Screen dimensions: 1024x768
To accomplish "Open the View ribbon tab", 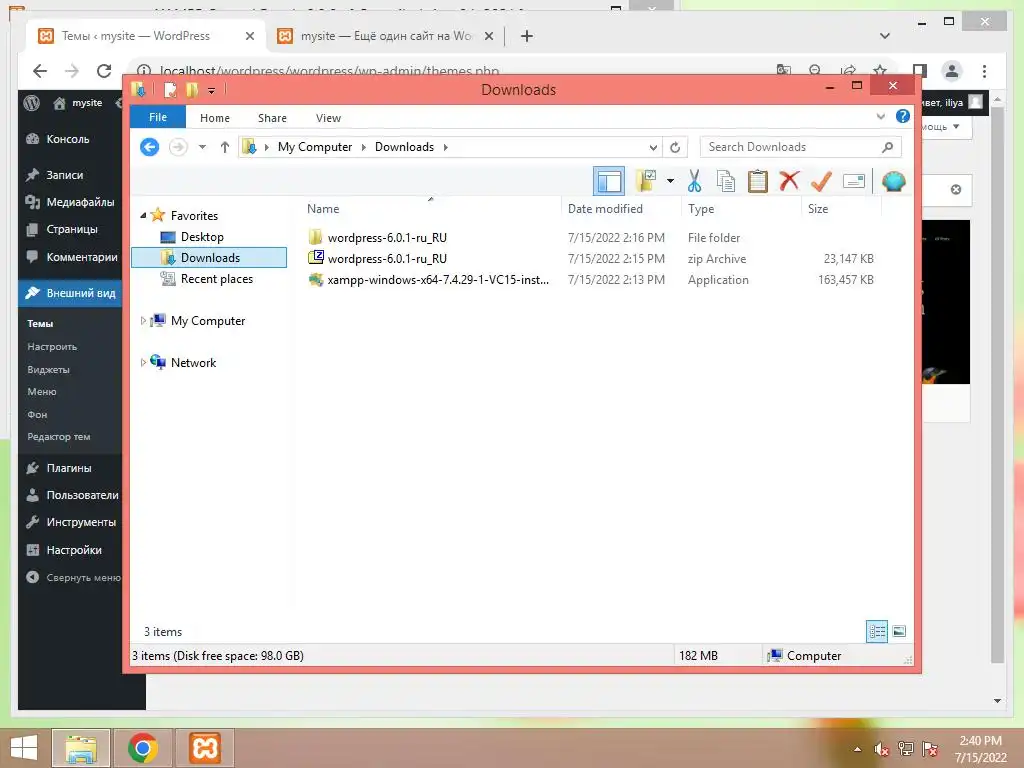I will coord(328,118).
